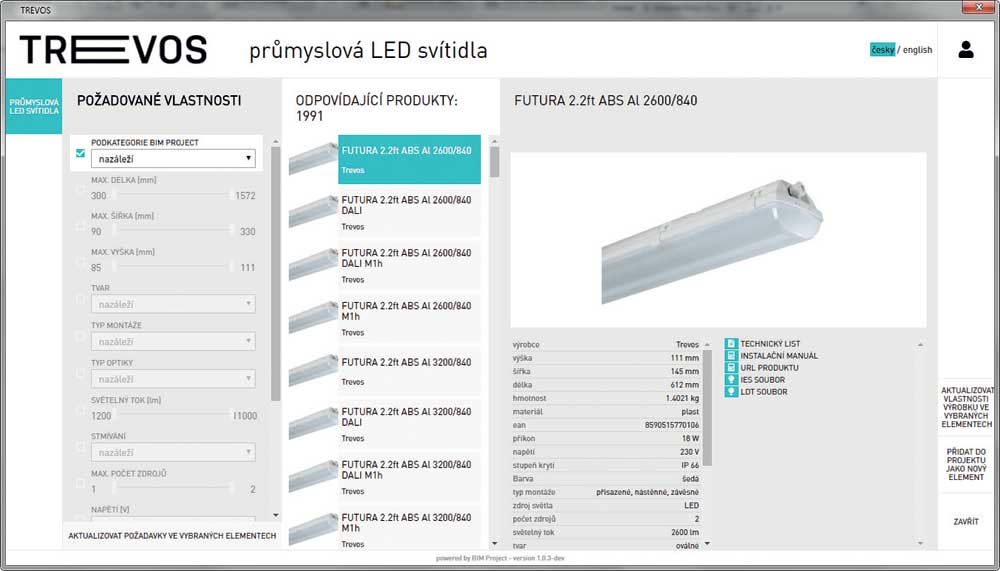Click the URL produktu icon
The height and width of the screenshot is (571, 1000).
pos(732,367)
